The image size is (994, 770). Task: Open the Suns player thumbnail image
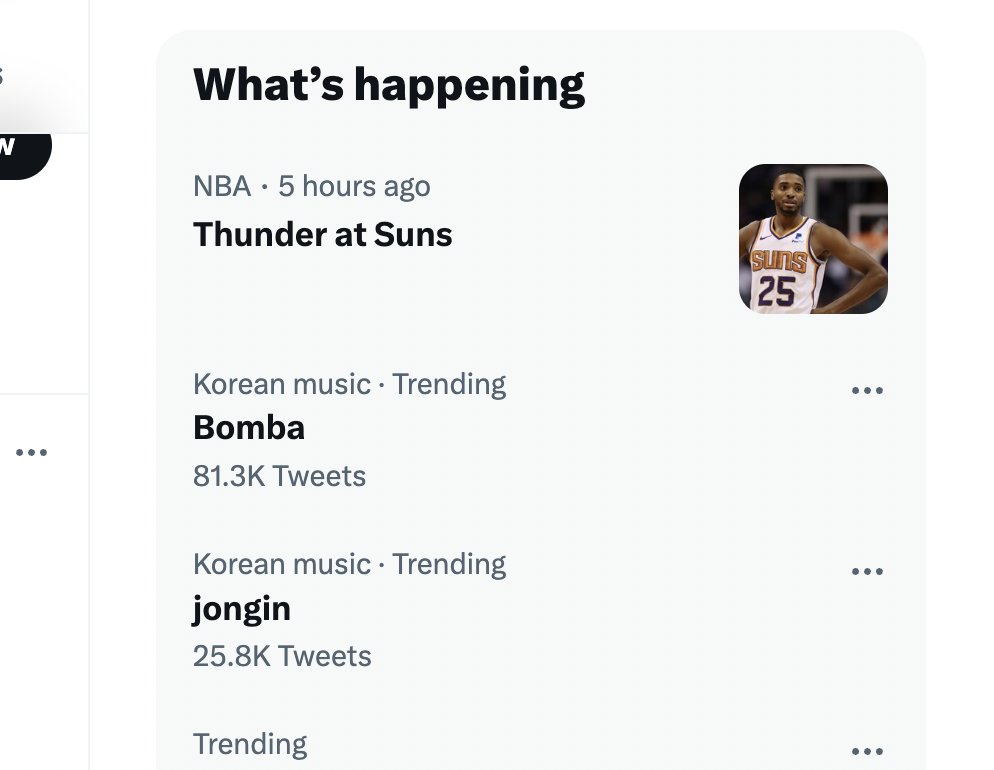pos(813,238)
